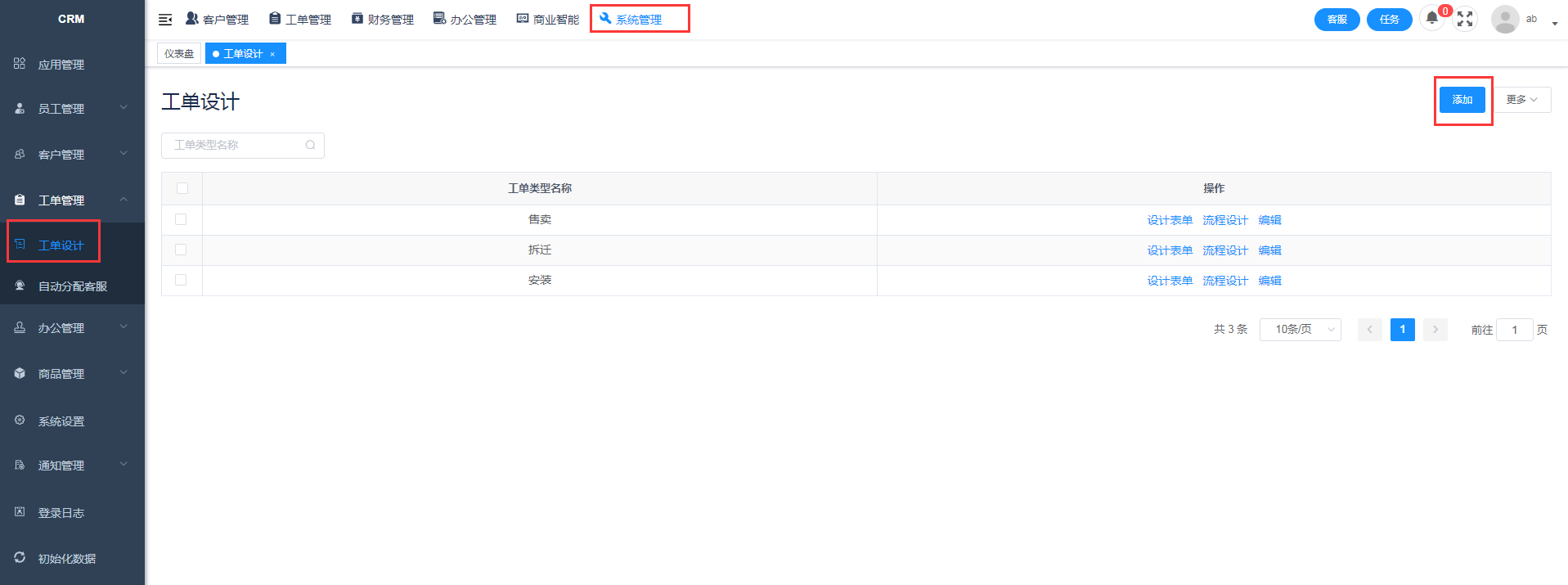Open the 10条/页 page size dropdown

point(1300,330)
